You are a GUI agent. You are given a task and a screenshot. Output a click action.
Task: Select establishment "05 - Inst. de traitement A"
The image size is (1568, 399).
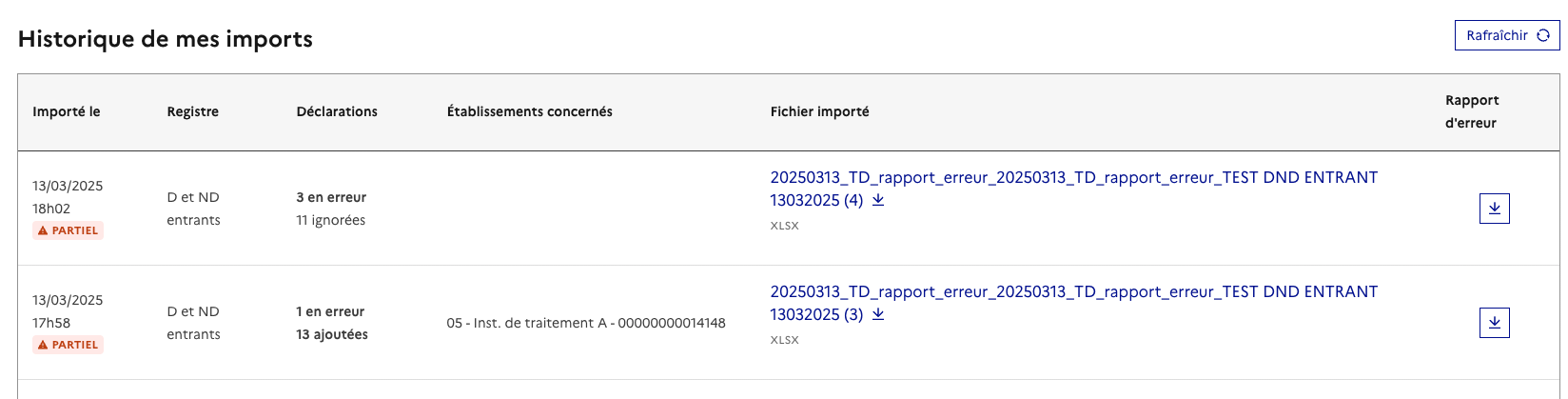(x=585, y=323)
